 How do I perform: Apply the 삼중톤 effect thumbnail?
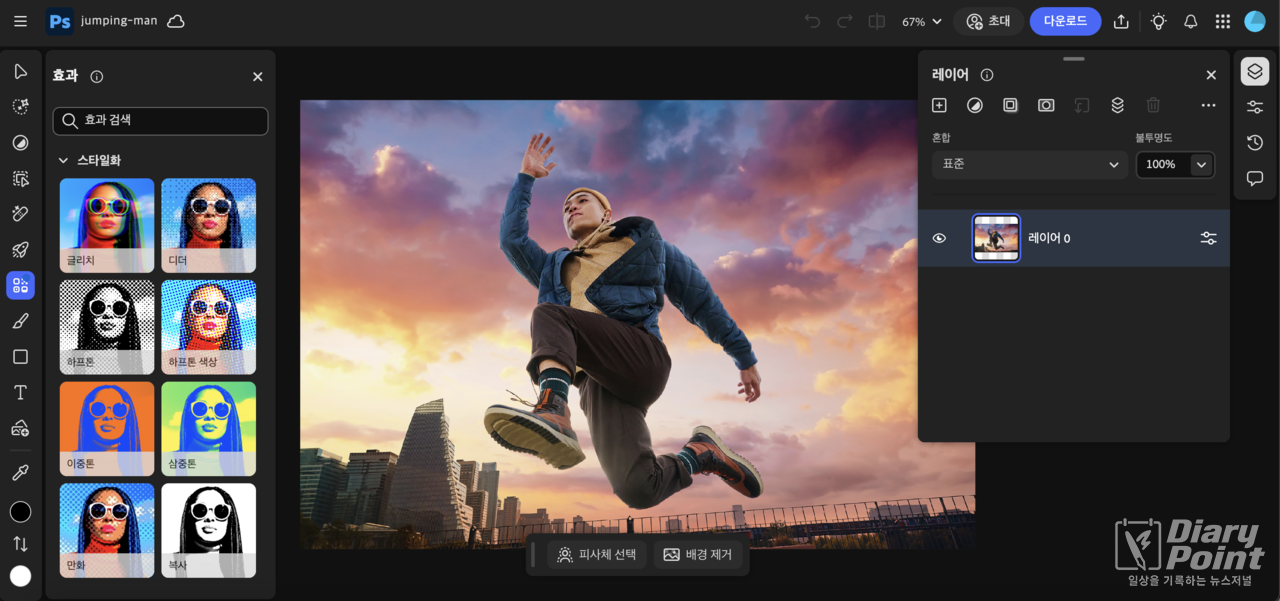pyautogui.click(x=208, y=429)
